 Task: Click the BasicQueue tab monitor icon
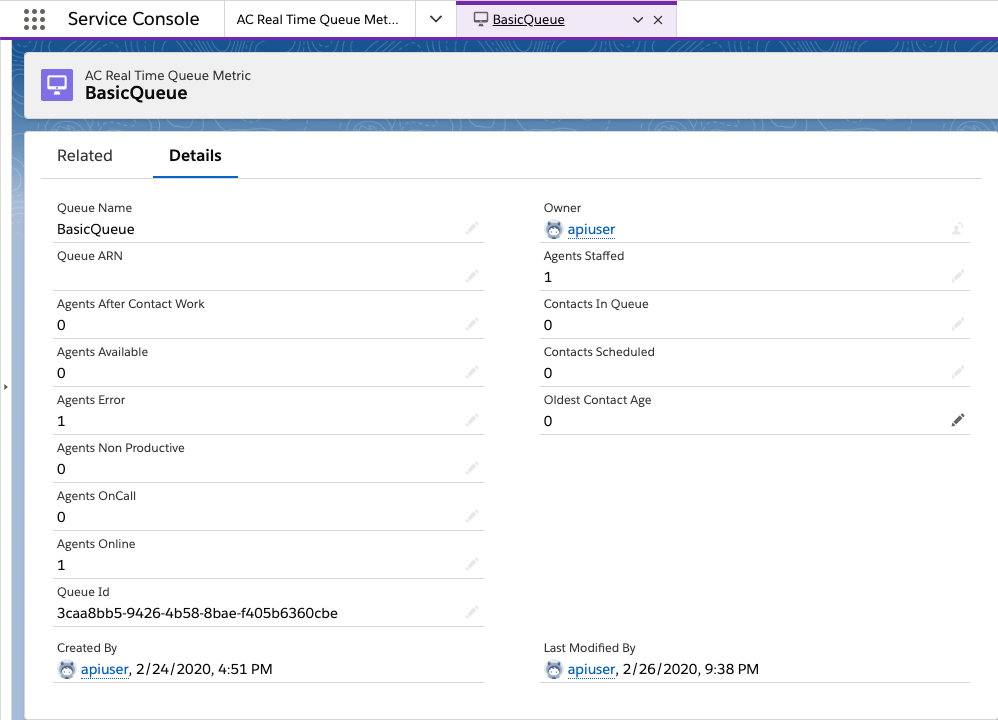coord(481,19)
